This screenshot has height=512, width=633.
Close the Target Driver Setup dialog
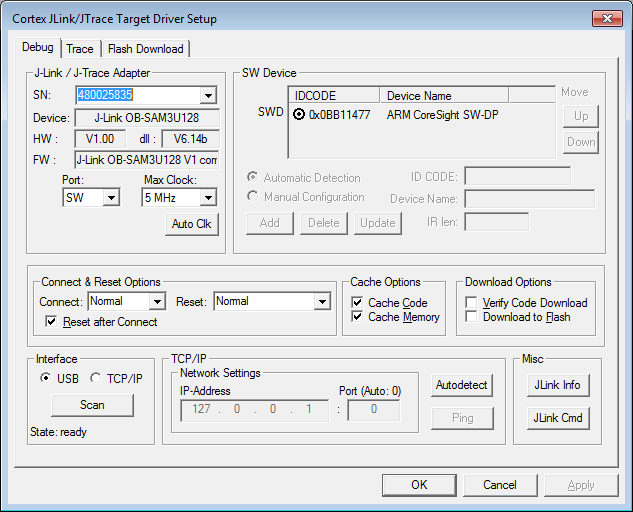[607, 19]
